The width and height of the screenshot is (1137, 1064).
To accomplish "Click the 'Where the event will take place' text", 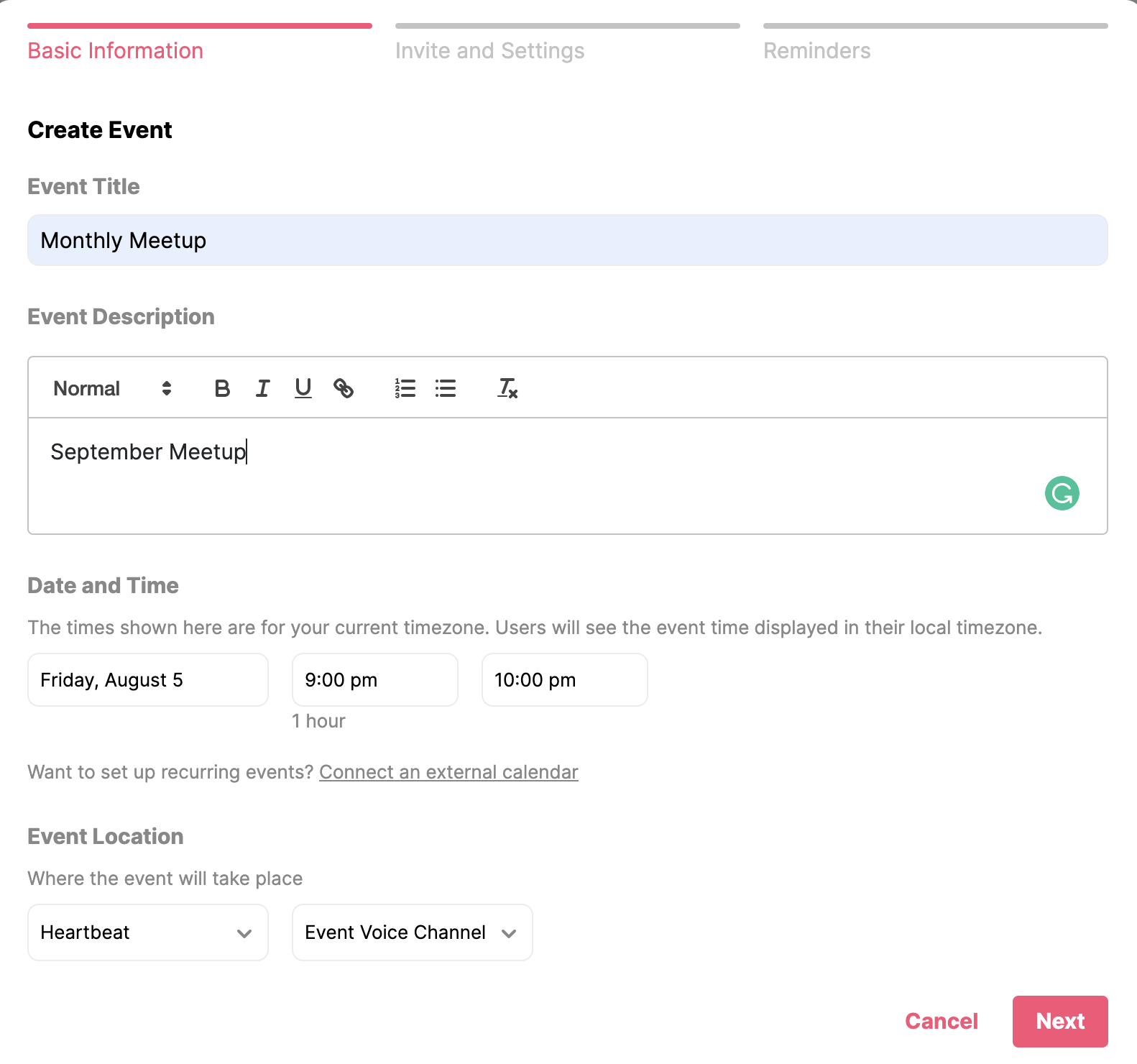I will [x=165, y=879].
